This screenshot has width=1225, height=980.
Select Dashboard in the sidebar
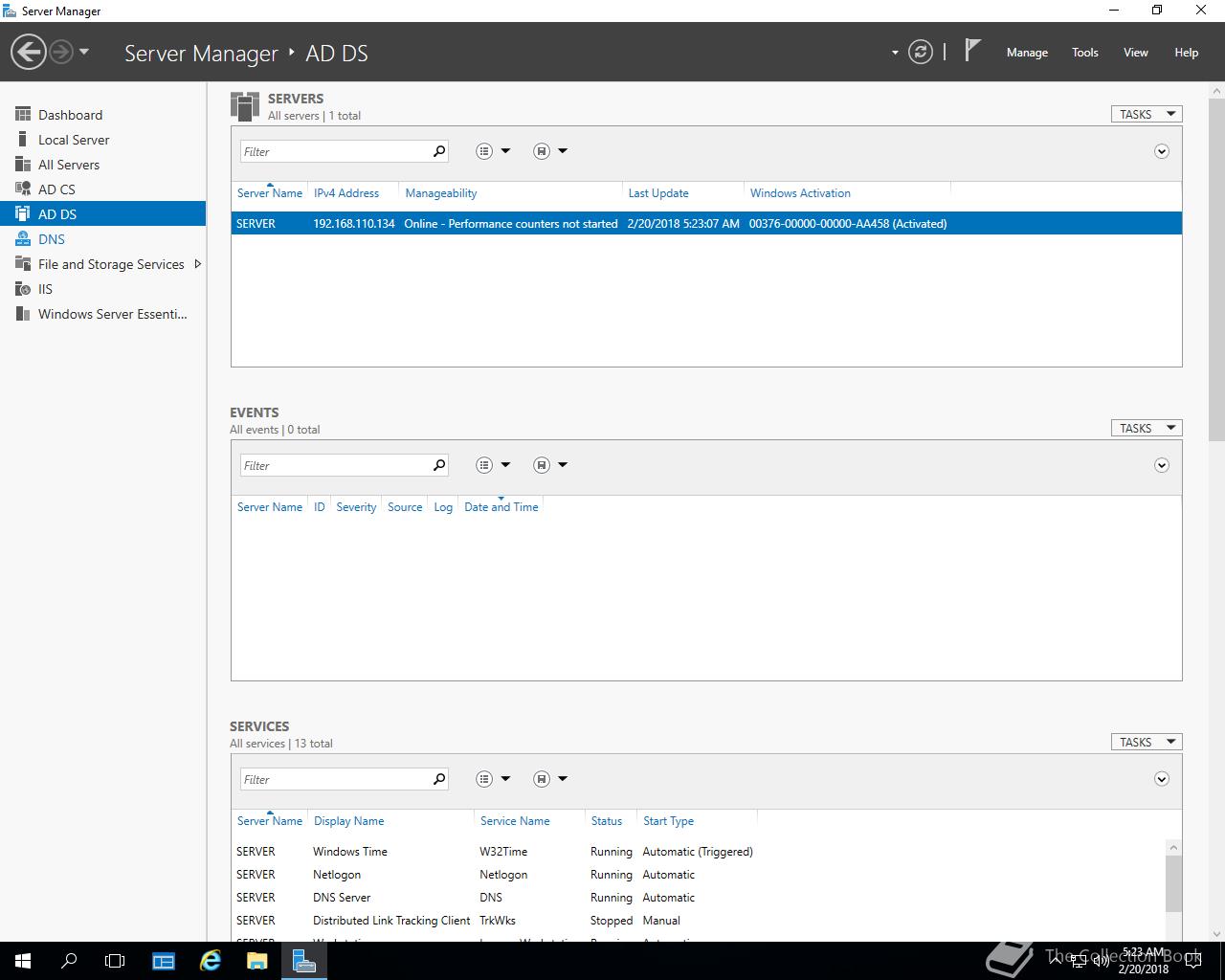(x=102, y=115)
